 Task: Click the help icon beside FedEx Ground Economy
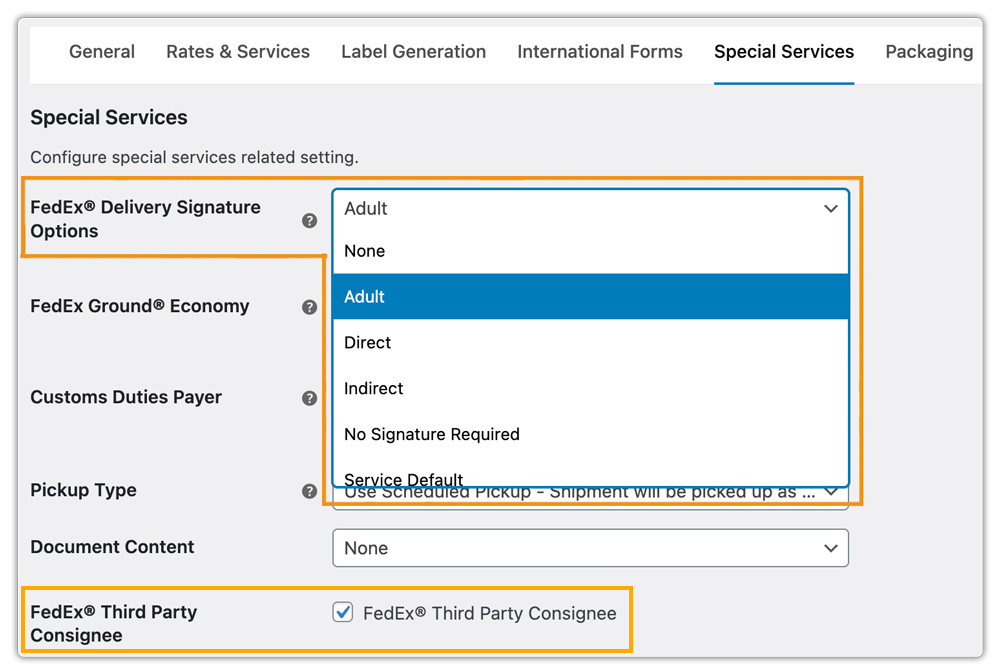pos(309,307)
